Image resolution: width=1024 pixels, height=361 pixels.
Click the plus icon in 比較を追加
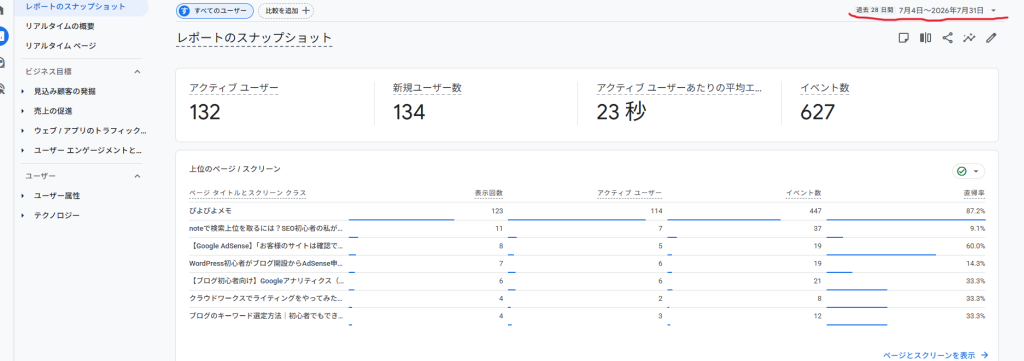tap(306, 11)
